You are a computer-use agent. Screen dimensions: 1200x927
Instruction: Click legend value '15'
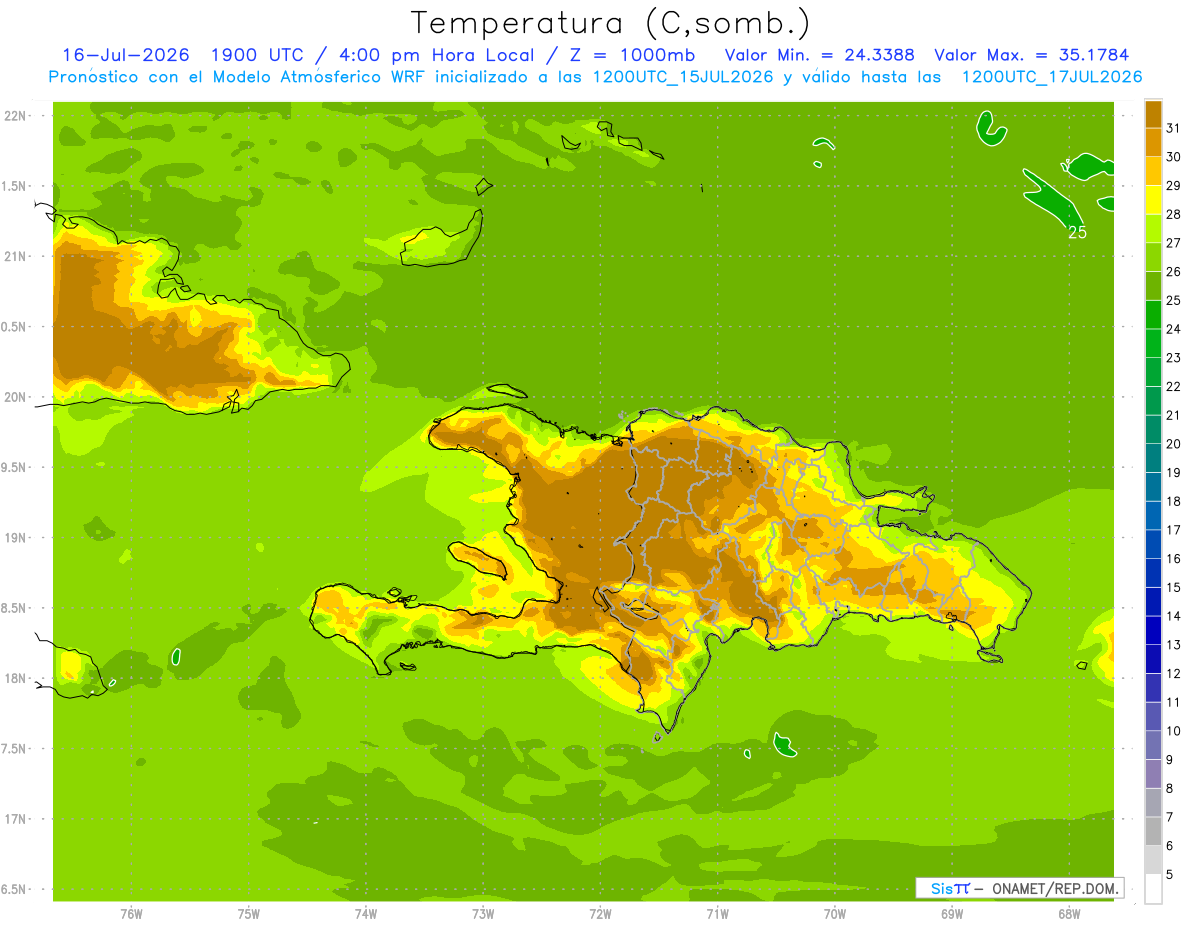point(1174,588)
